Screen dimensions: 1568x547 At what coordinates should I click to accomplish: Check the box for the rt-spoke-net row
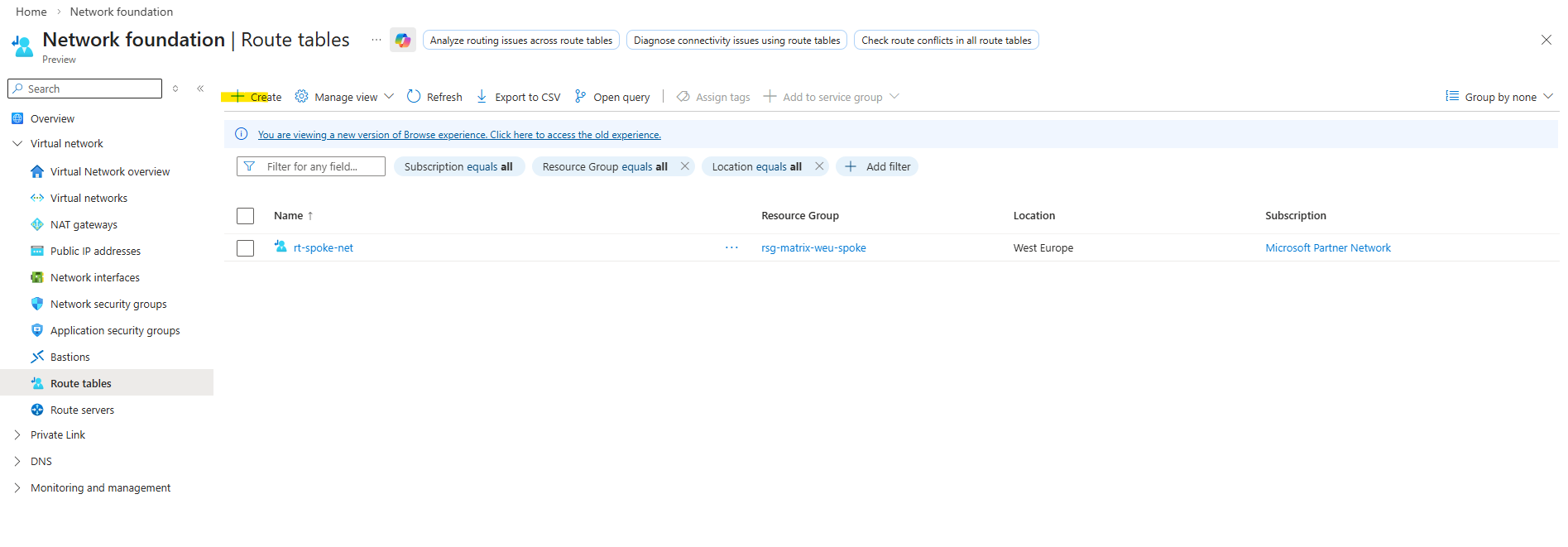click(245, 248)
